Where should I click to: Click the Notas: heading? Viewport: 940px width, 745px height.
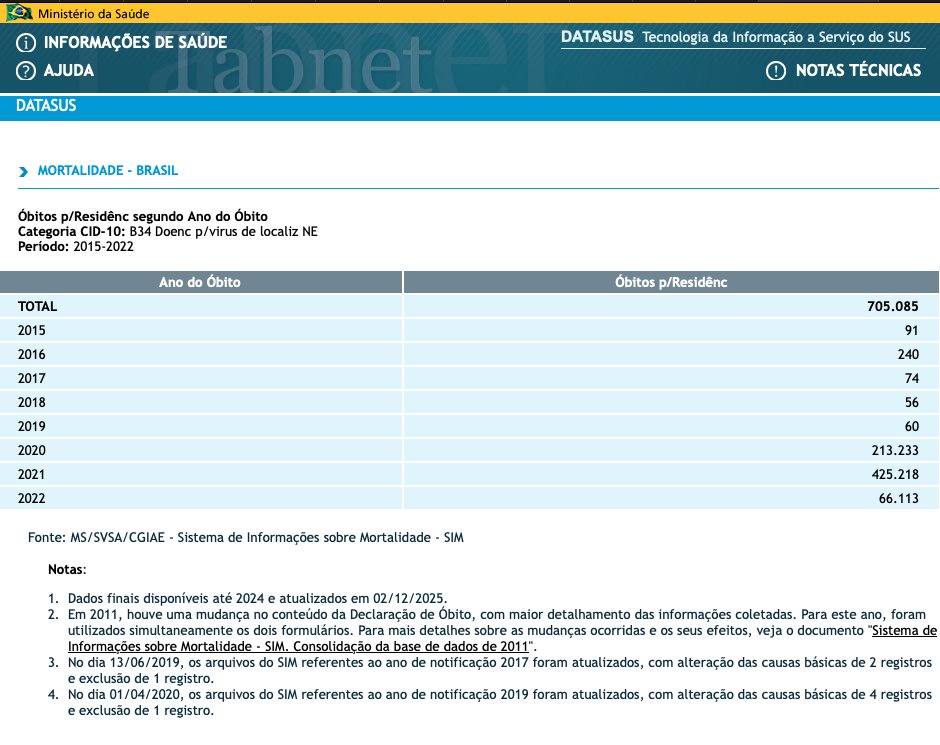click(x=67, y=569)
